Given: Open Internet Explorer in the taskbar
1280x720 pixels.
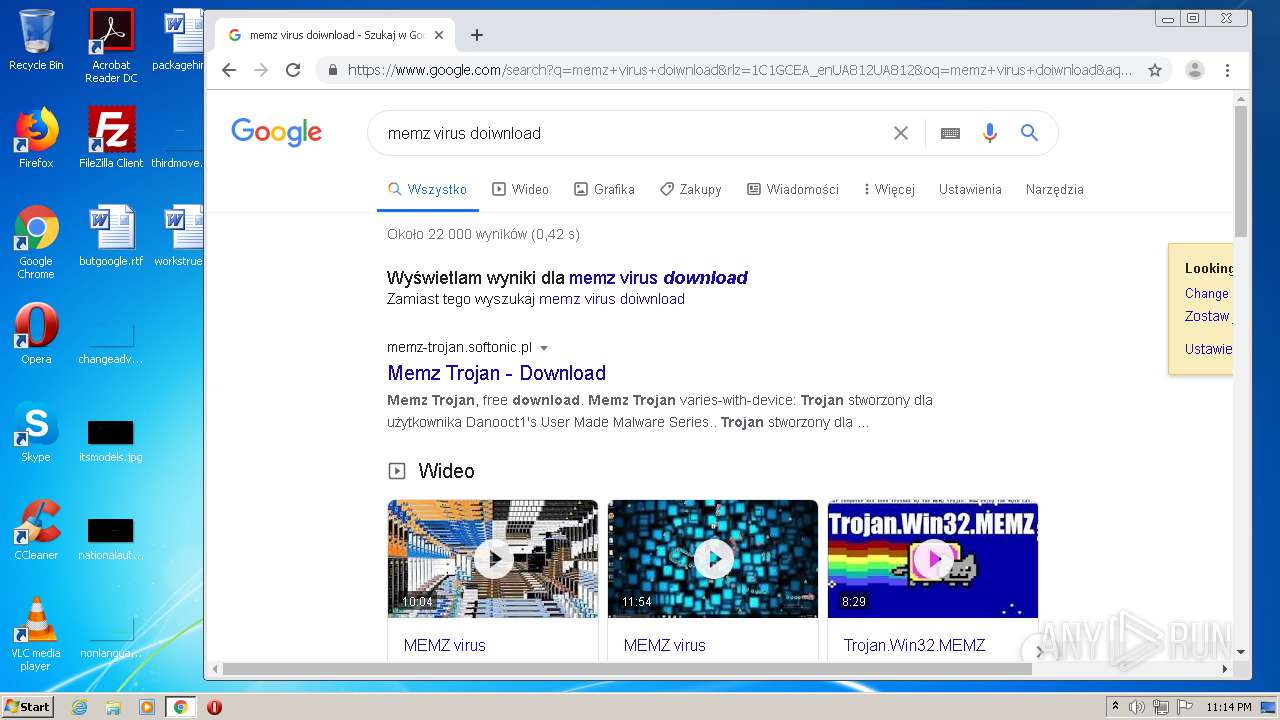Looking at the screenshot, I should 79,707.
